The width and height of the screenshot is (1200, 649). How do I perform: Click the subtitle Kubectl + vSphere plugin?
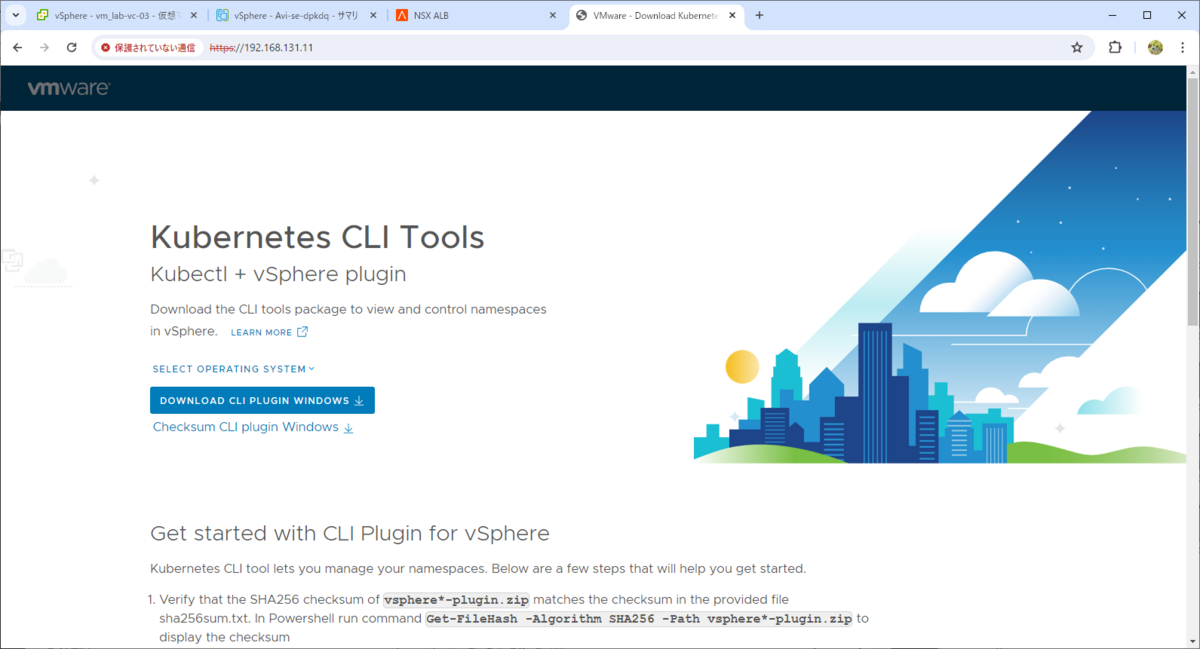(x=278, y=274)
